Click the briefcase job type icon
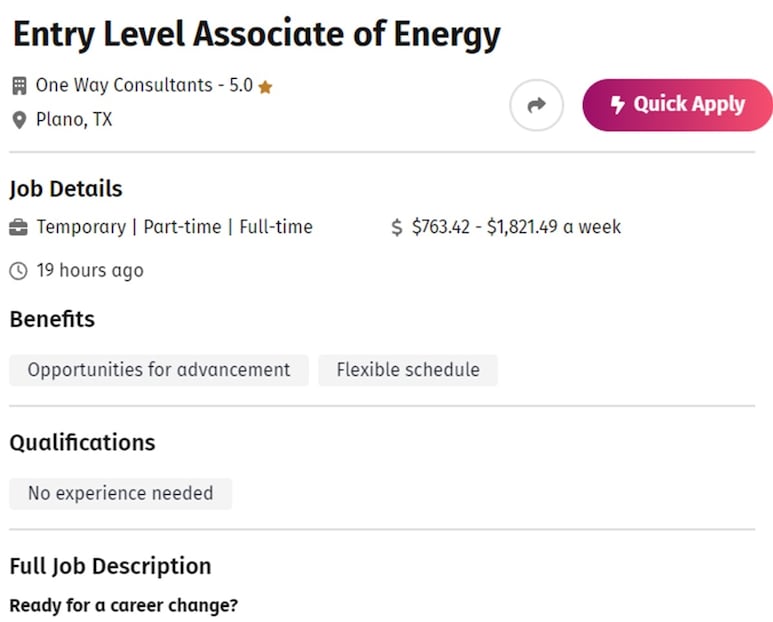The image size is (773, 622). pos(18,228)
